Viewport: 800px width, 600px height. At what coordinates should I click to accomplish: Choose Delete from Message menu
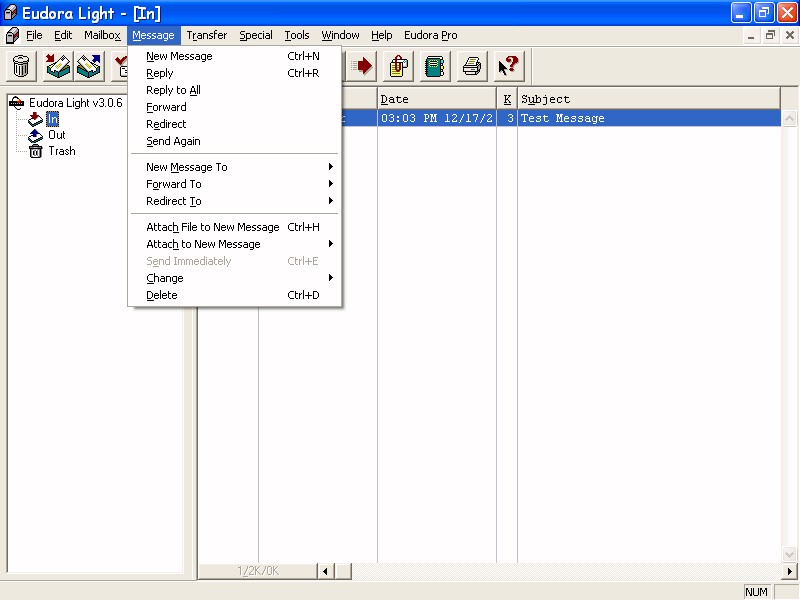click(234, 295)
